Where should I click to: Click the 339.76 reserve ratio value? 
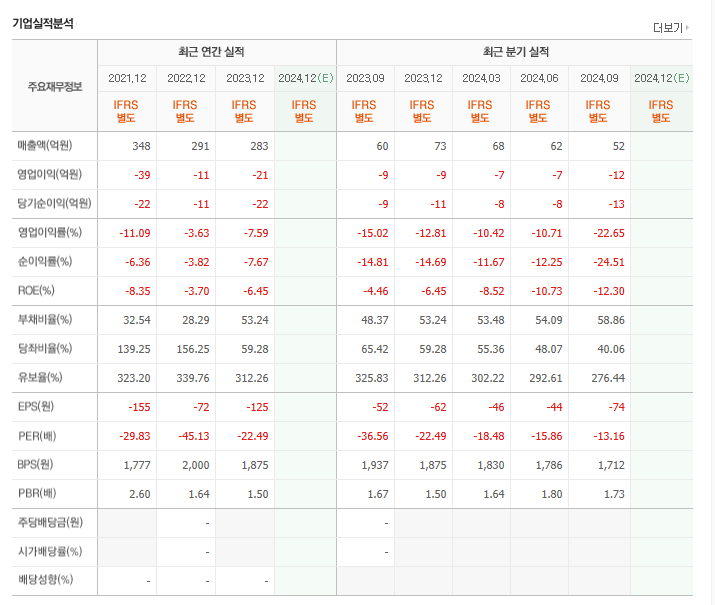[x=193, y=378]
